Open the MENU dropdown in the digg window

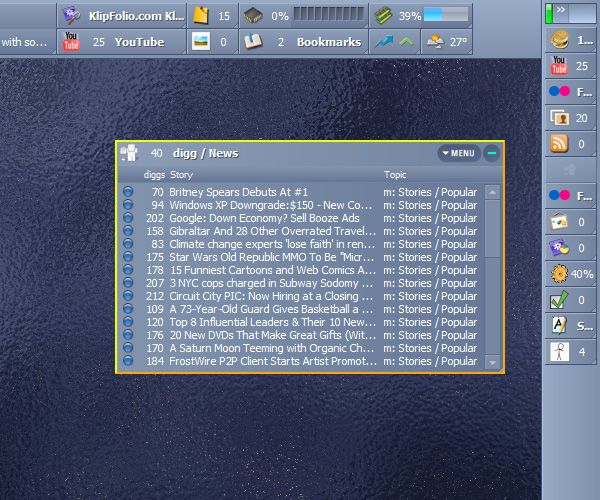tap(459, 153)
